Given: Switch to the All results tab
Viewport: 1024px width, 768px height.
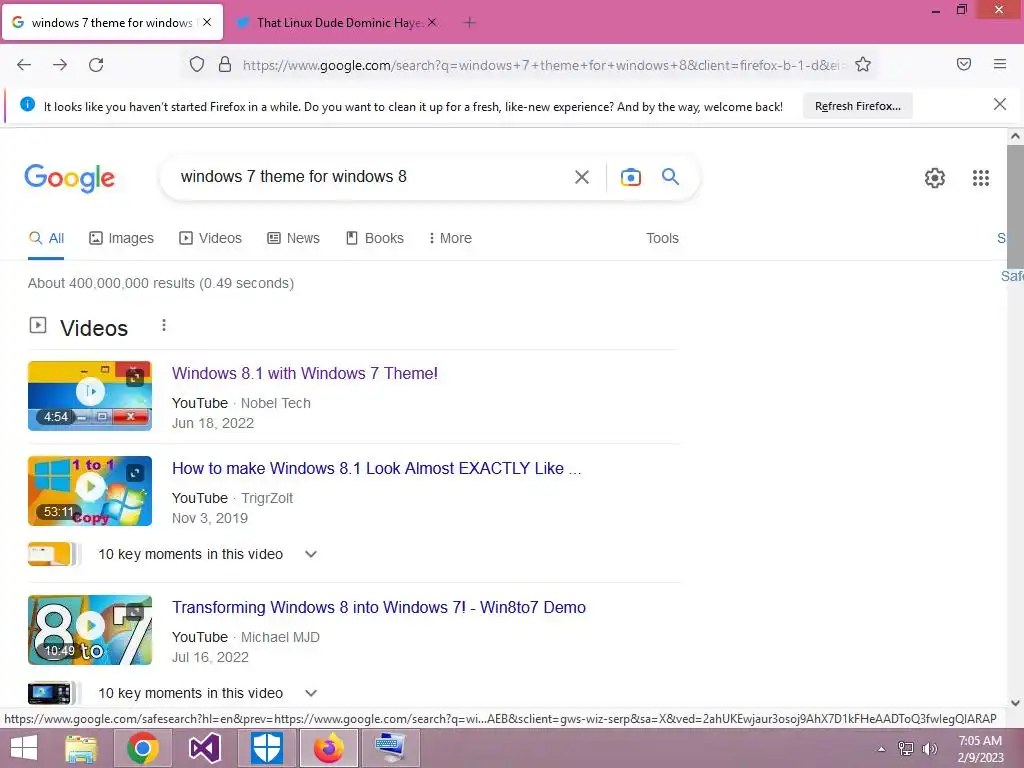Looking at the screenshot, I should click(x=46, y=238).
